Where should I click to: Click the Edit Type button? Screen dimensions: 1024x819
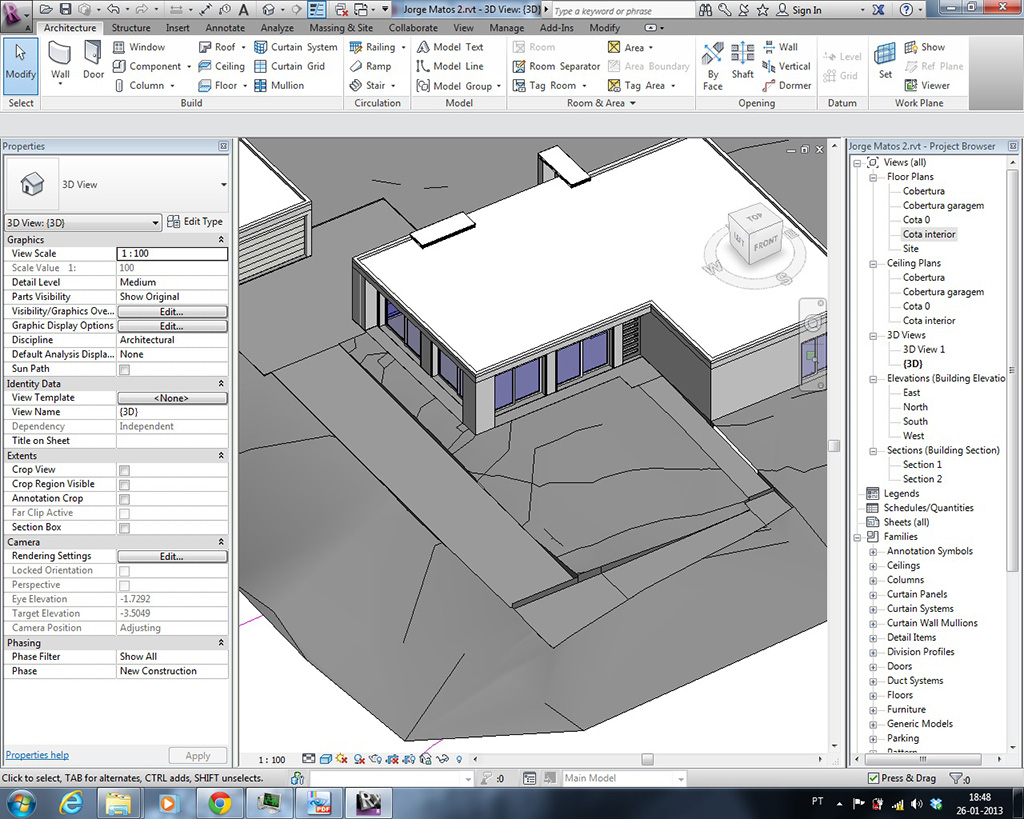point(195,222)
